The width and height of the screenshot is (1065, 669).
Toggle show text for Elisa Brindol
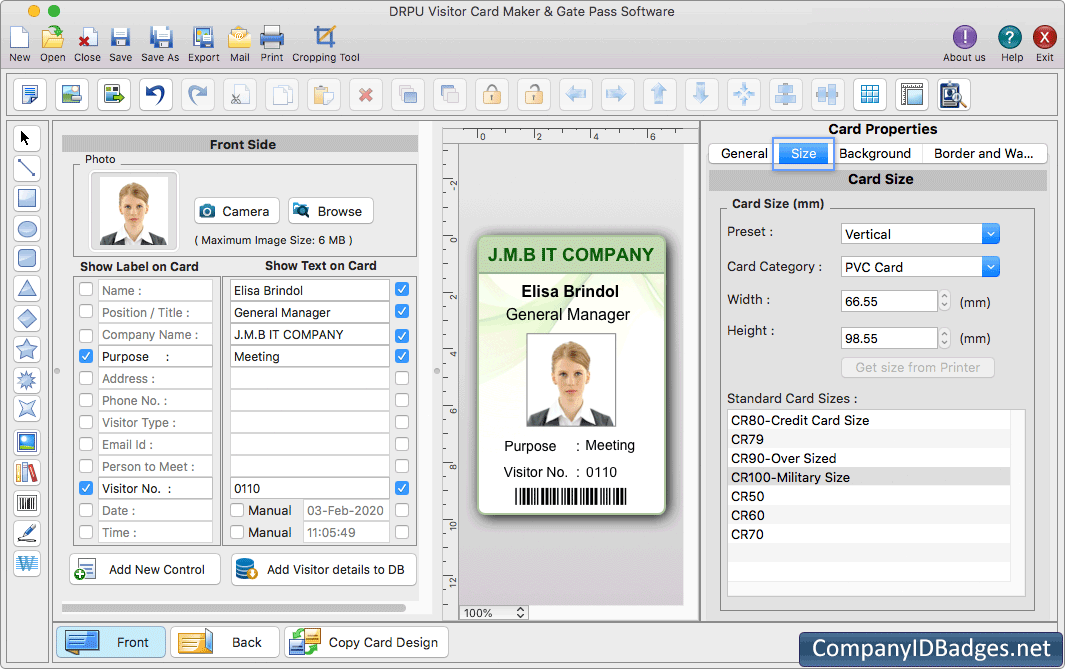402,289
